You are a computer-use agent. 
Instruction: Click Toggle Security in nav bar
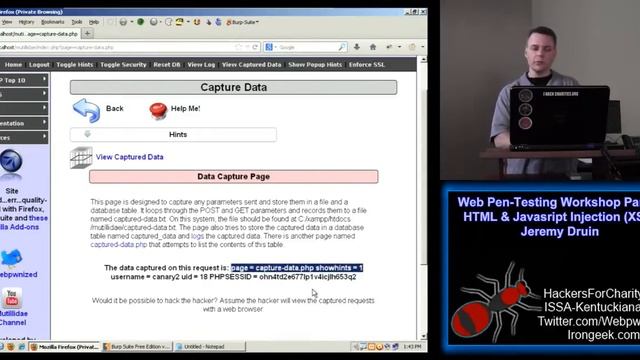(123, 64)
